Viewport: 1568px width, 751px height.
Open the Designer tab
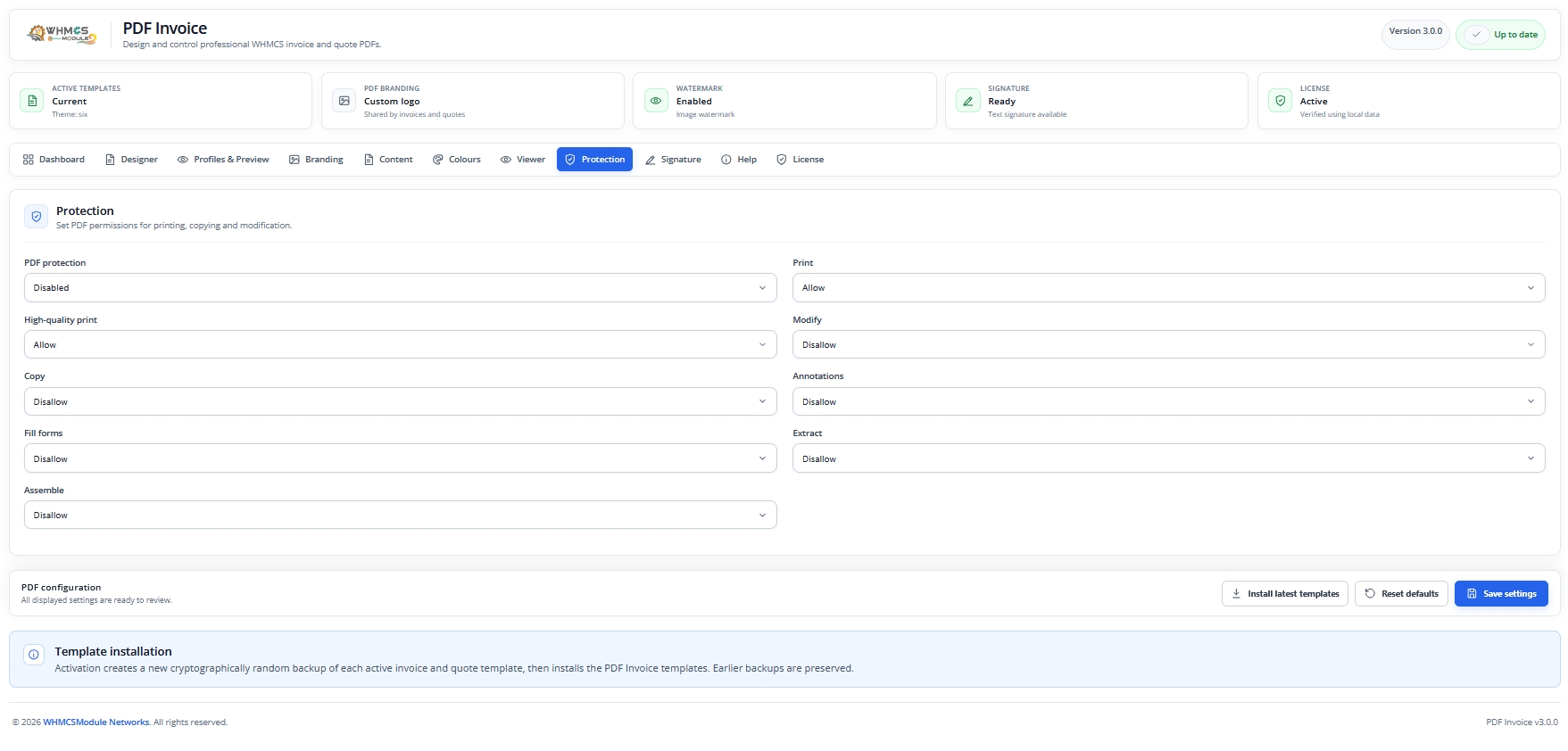click(x=131, y=160)
